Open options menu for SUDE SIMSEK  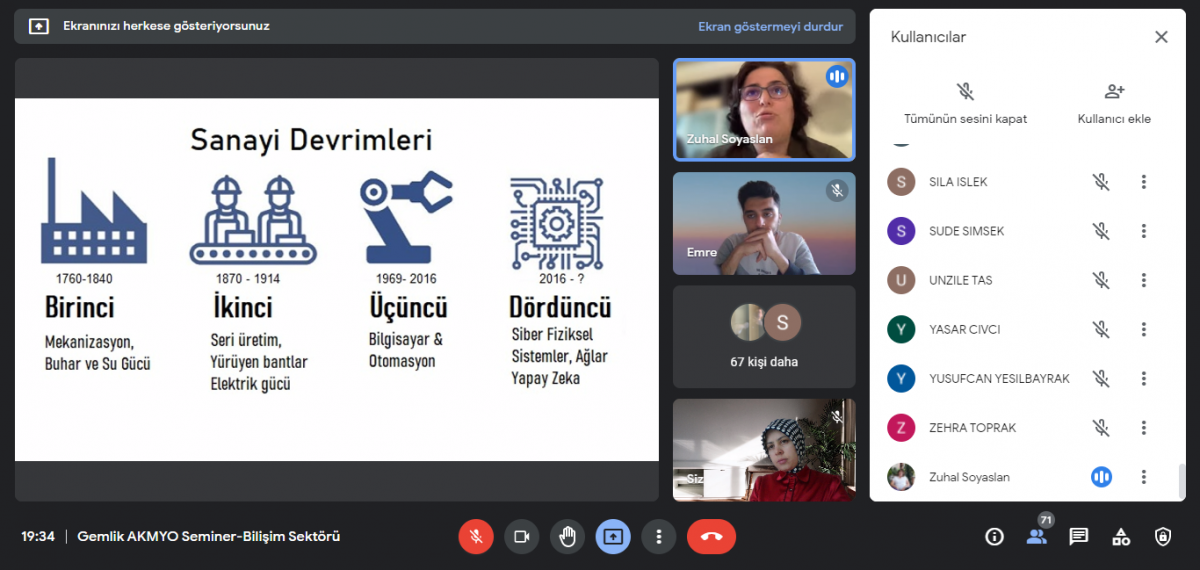click(1144, 231)
